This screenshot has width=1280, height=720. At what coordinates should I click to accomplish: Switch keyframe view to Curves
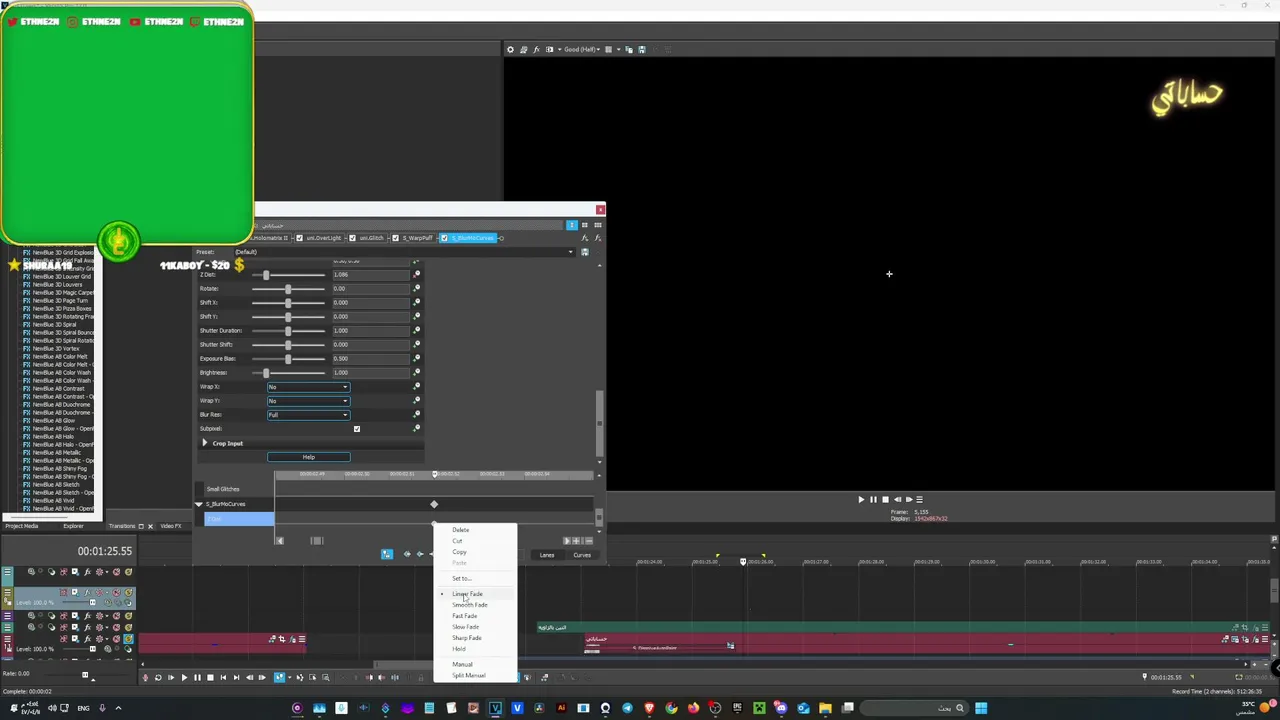[x=582, y=555]
